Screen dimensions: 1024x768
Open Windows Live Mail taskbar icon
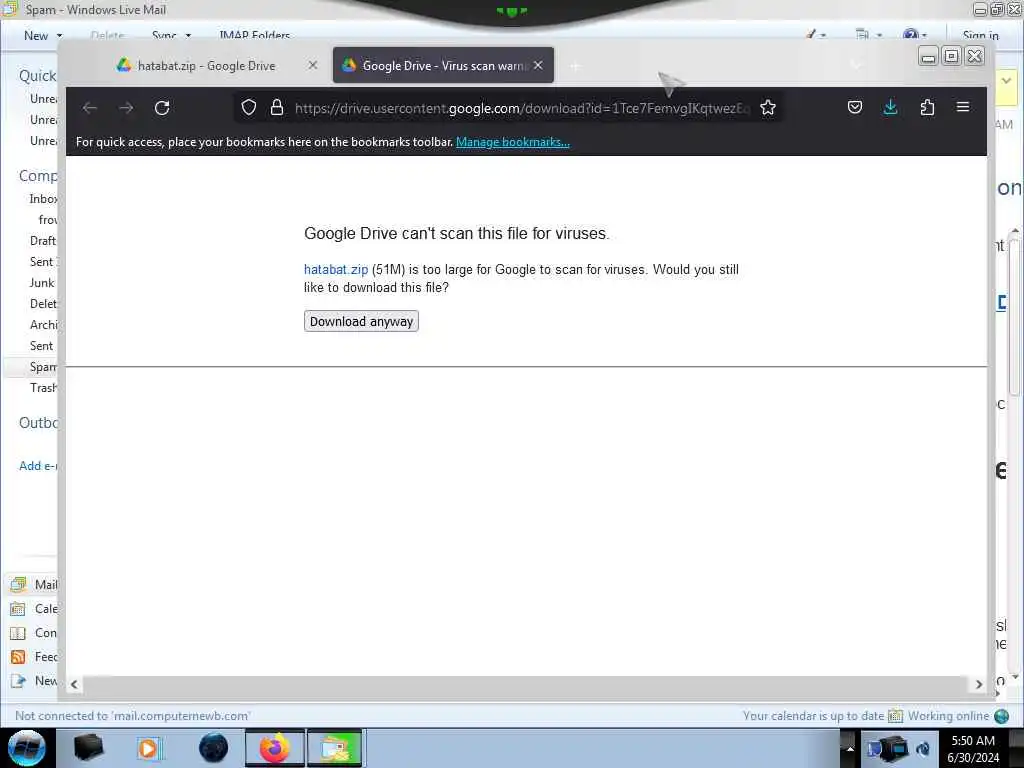pos(336,748)
